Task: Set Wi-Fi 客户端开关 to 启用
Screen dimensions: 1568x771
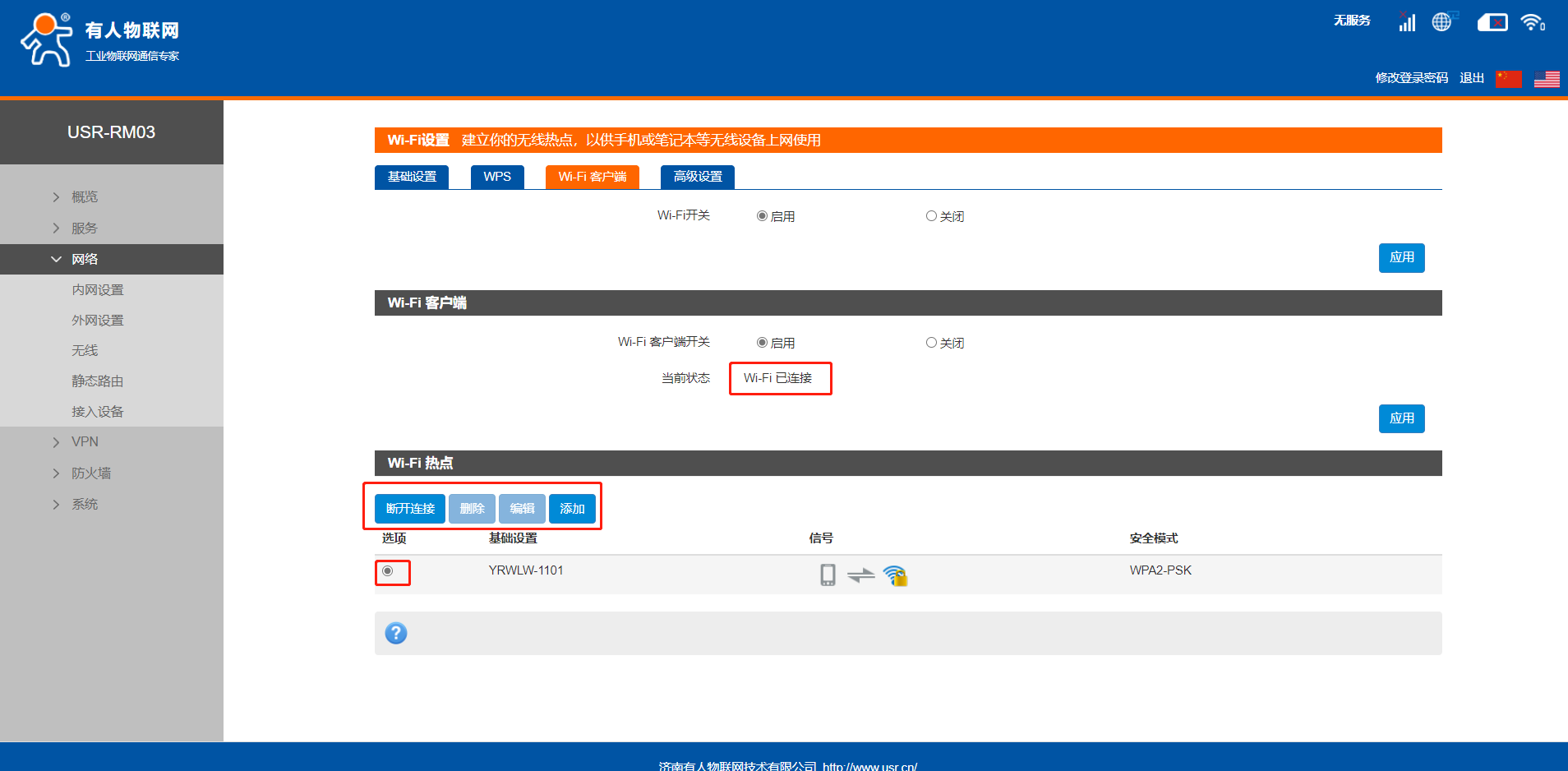Action: point(763,343)
